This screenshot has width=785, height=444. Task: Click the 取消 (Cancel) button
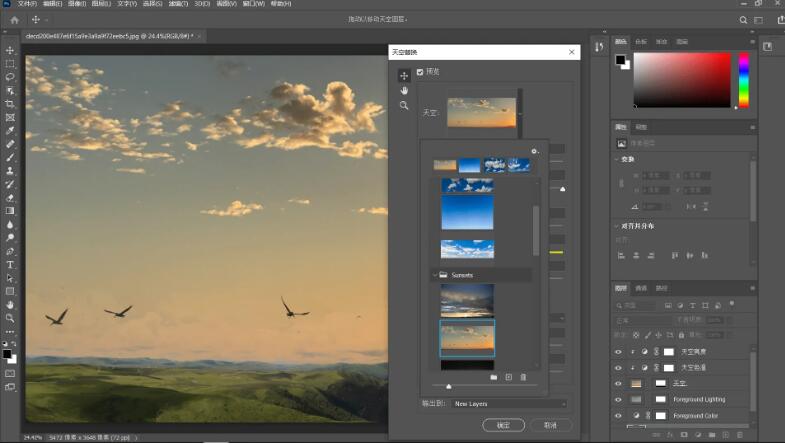pos(551,425)
